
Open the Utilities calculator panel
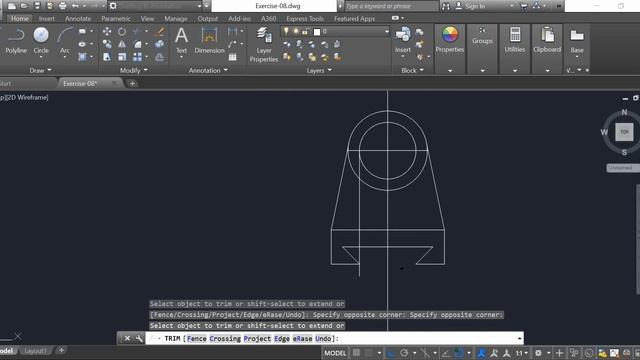point(515,40)
